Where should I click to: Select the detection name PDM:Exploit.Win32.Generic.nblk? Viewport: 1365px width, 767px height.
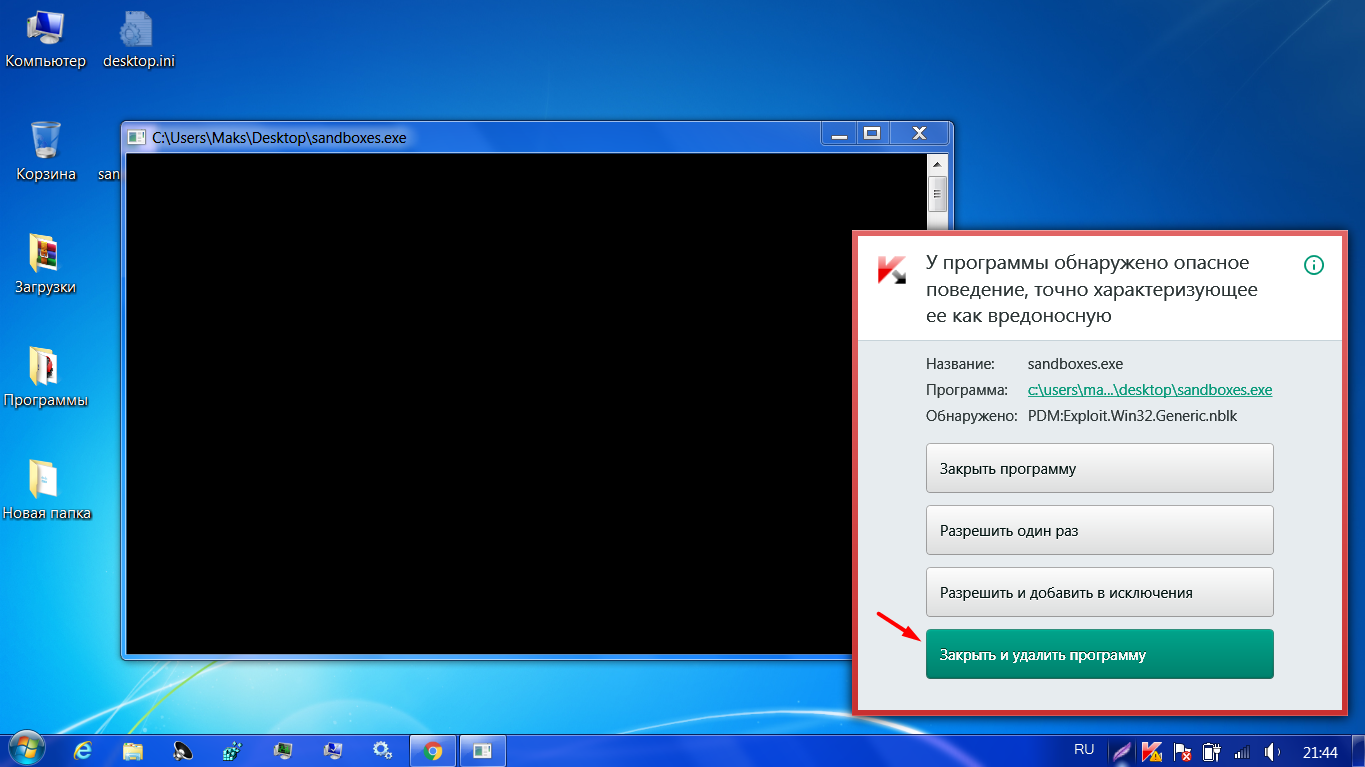(1133, 415)
